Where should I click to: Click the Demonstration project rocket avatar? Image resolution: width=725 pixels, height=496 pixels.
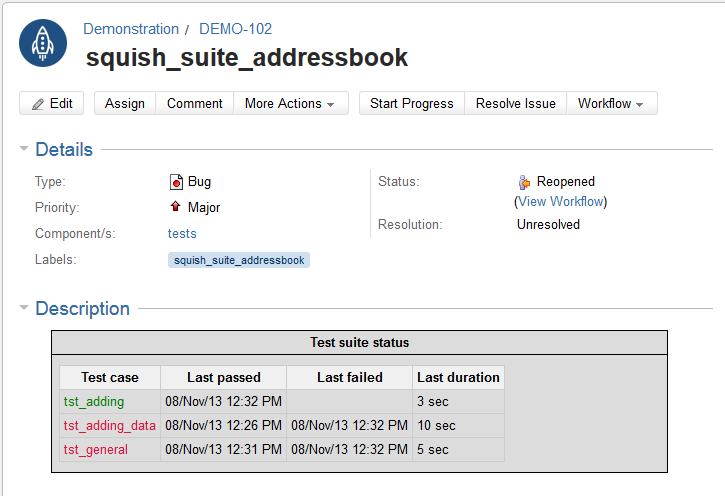pos(43,44)
